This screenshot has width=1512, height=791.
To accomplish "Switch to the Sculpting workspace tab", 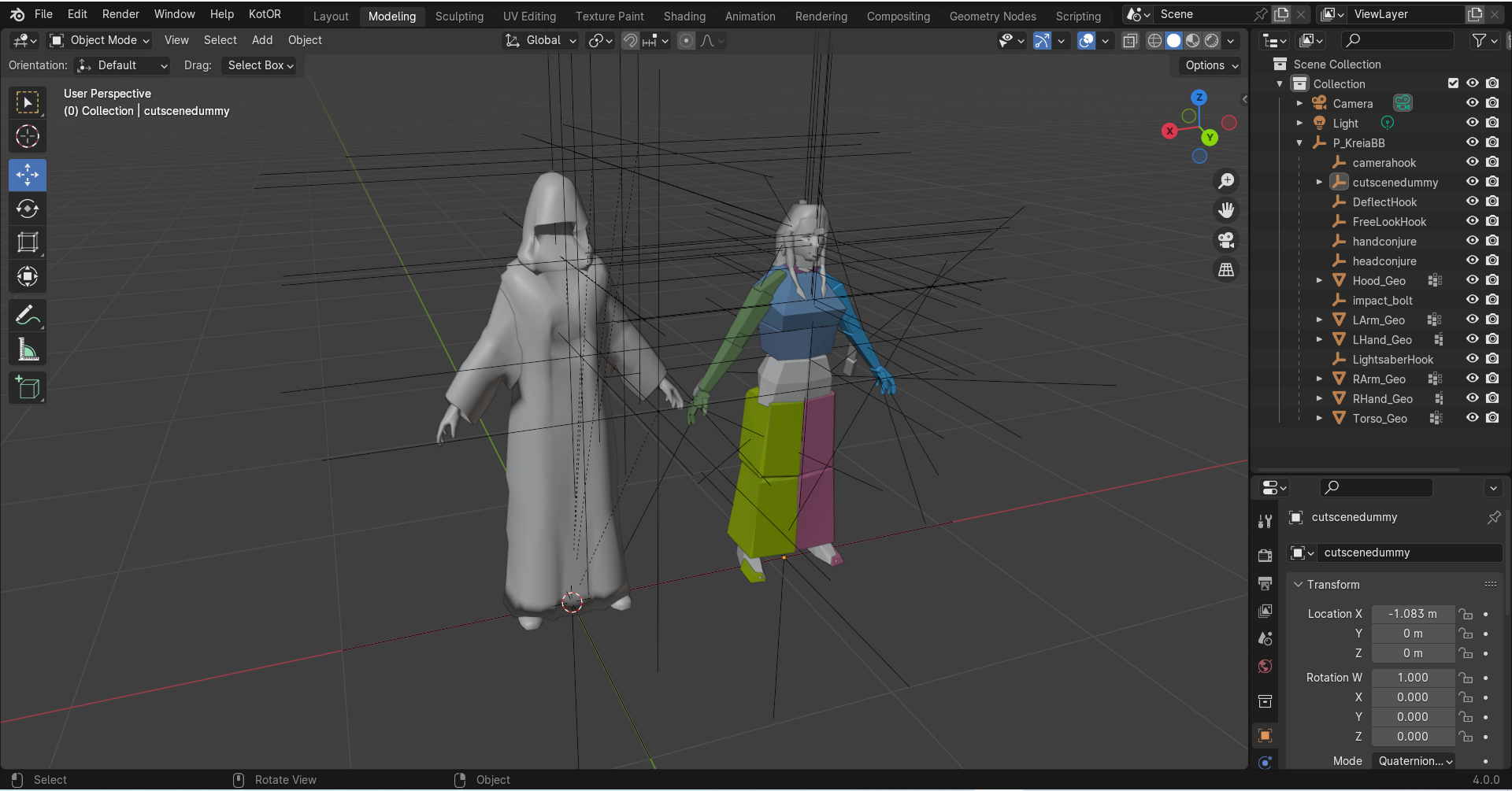I will tap(459, 16).
